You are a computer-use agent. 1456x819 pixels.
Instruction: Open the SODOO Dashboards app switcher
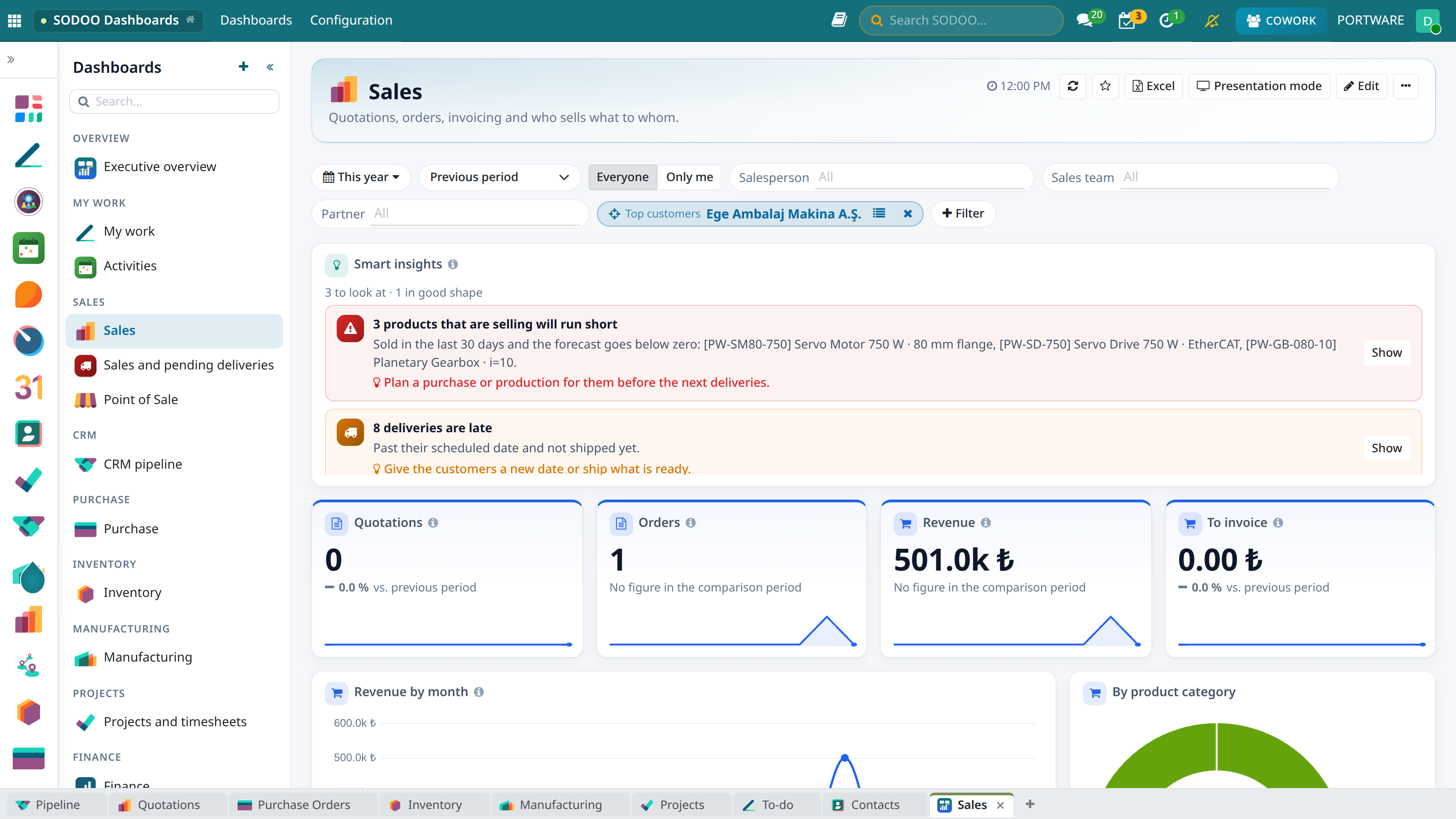tap(117, 20)
